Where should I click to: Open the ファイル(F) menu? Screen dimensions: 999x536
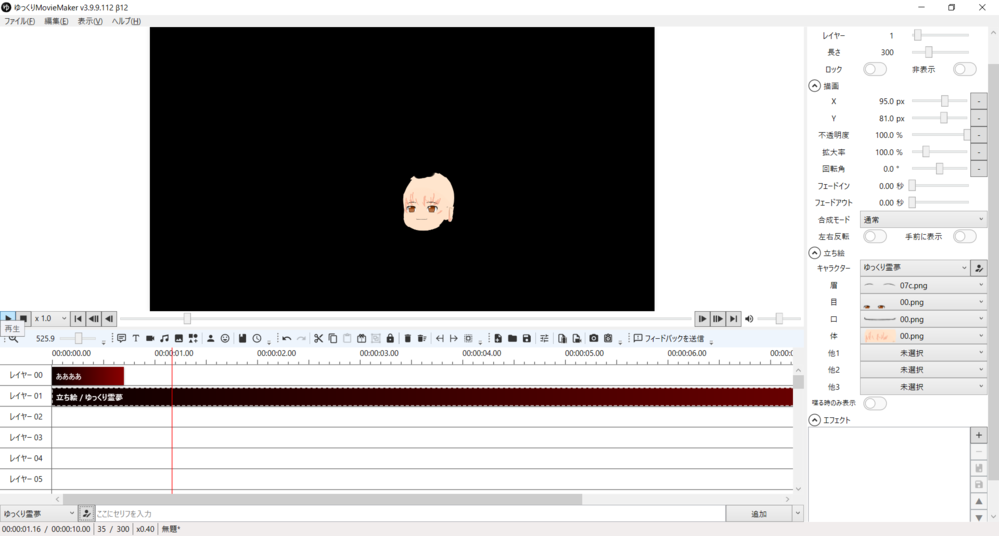point(19,21)
